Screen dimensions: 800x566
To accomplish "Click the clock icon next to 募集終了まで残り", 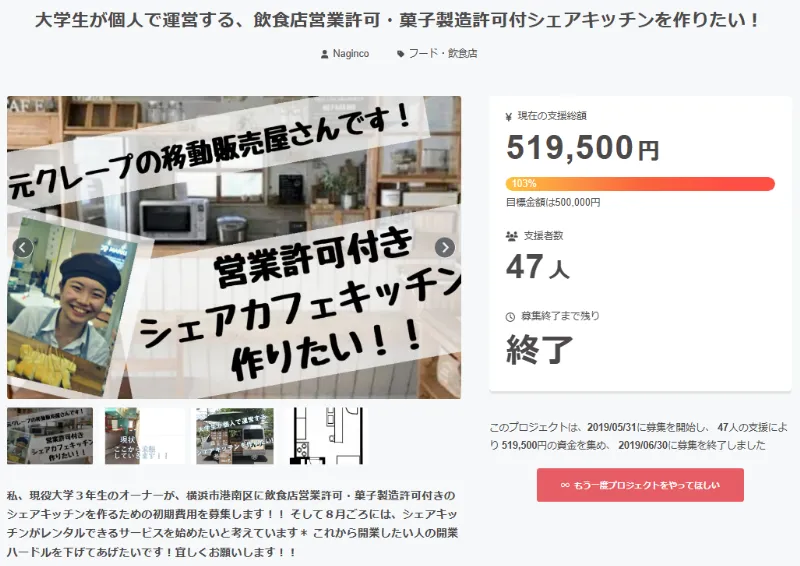I will [x=510, y=317].
